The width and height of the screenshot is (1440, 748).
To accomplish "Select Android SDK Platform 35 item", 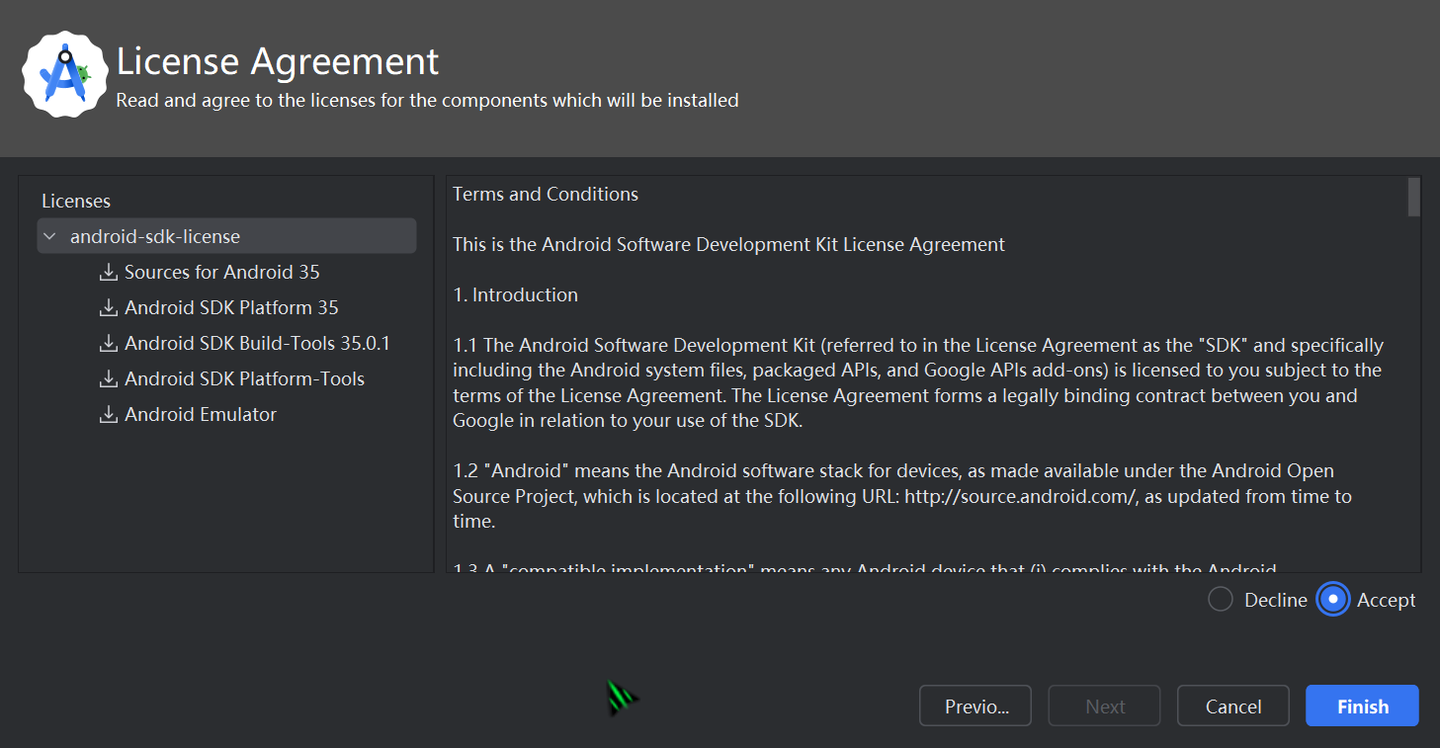I will click(231, 308).
